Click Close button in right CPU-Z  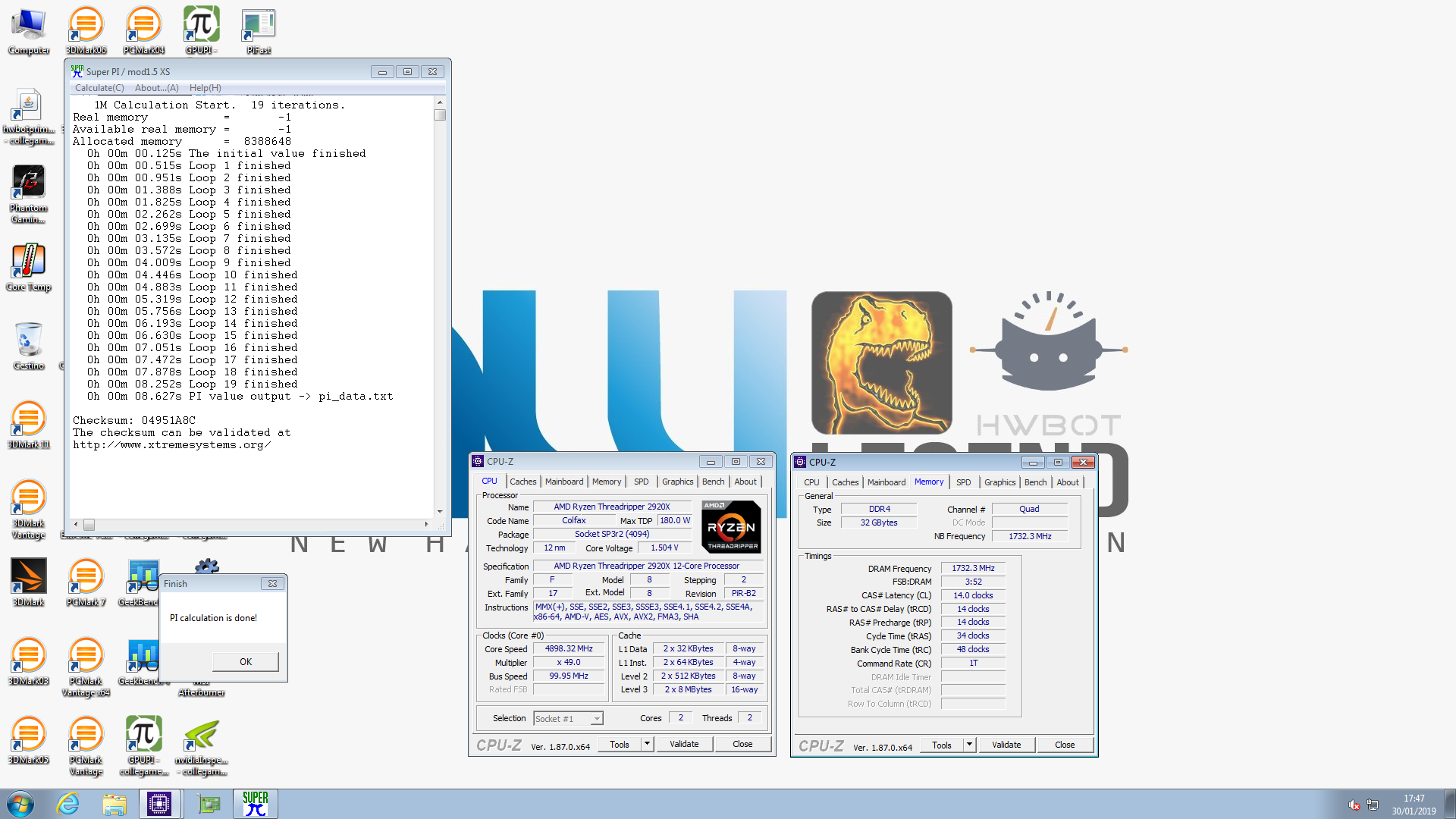tap(1065, 745)
